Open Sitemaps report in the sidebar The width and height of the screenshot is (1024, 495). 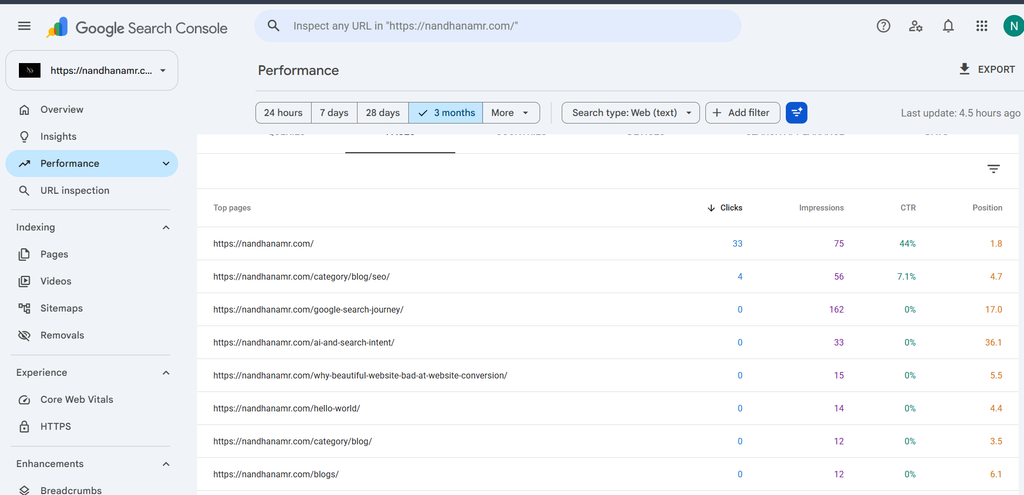coord(91,308)
